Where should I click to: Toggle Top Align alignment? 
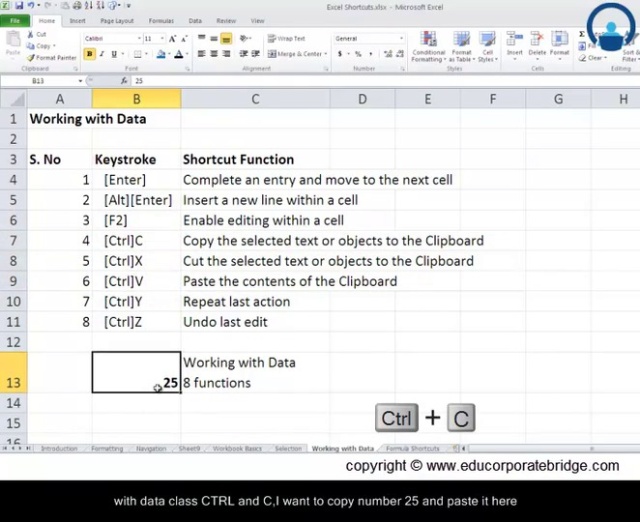coord(202,39)
